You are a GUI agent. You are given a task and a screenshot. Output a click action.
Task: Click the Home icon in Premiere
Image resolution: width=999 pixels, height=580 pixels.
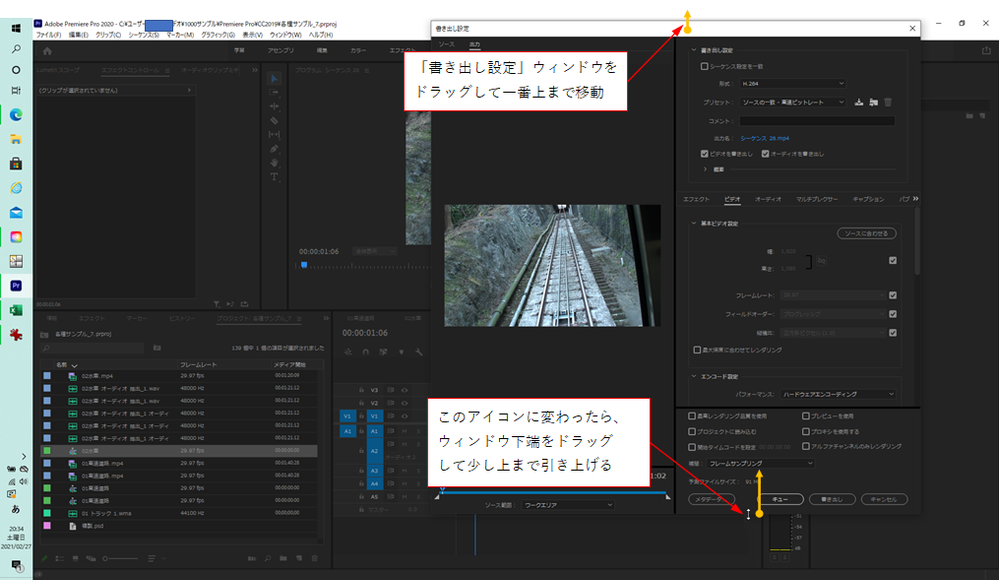pyautogui.click(x=47, y=51)
